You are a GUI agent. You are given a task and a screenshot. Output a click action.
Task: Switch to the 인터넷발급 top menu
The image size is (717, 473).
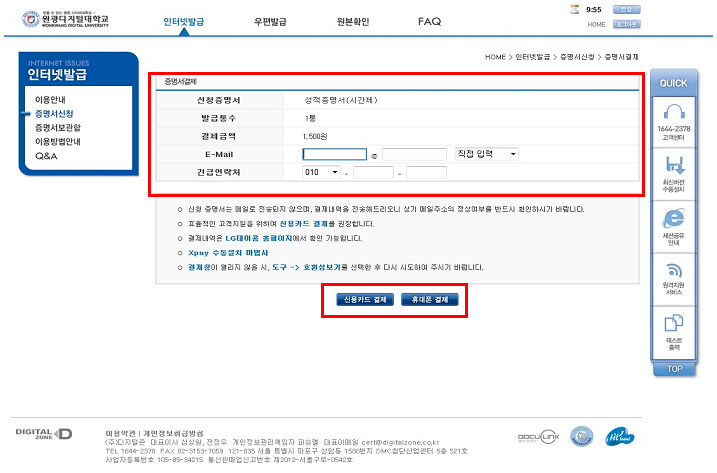click(184, 22)
